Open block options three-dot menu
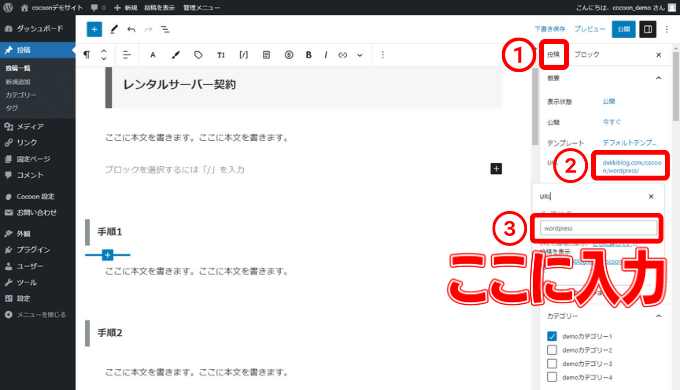680x390 pixels. coord(382,55)
